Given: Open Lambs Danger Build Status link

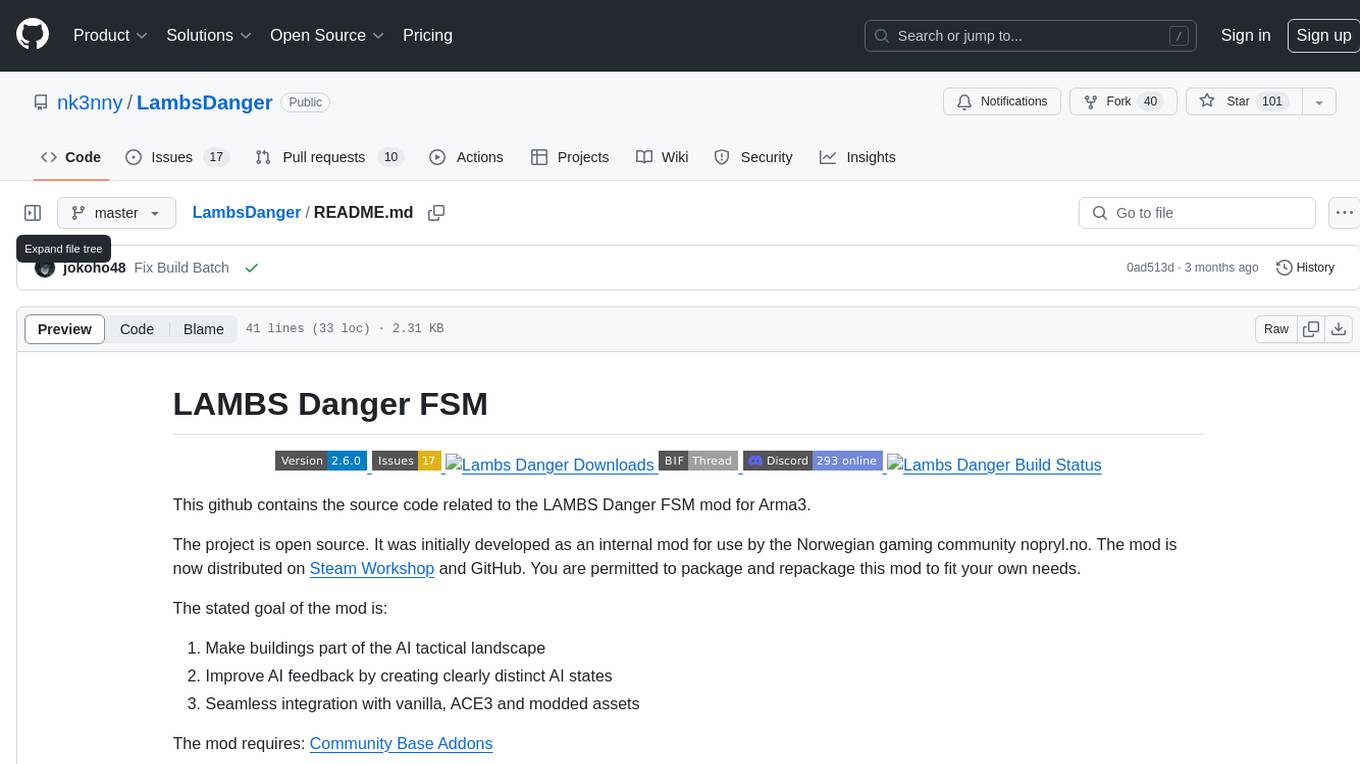Looking at the screenshot, I should pyautogui.click(x=994, y=464).
